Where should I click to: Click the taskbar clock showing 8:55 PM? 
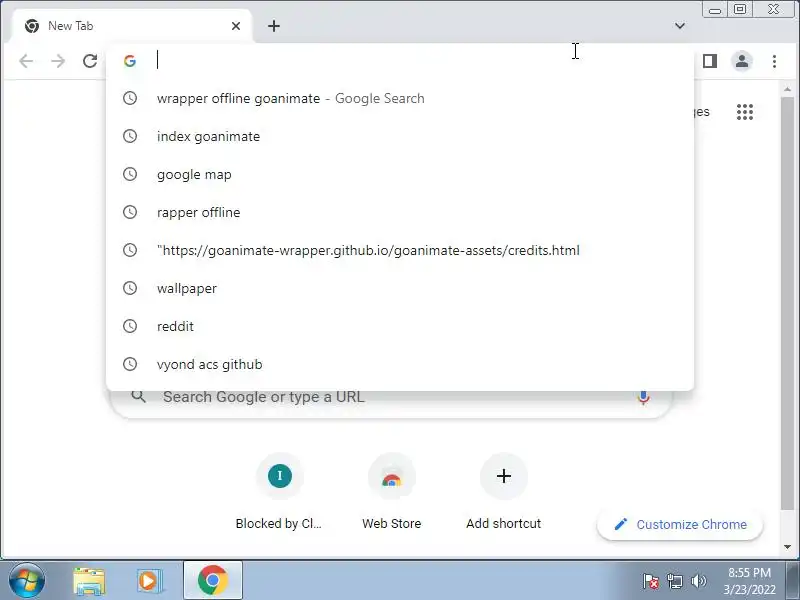click(x=749, y=581)
